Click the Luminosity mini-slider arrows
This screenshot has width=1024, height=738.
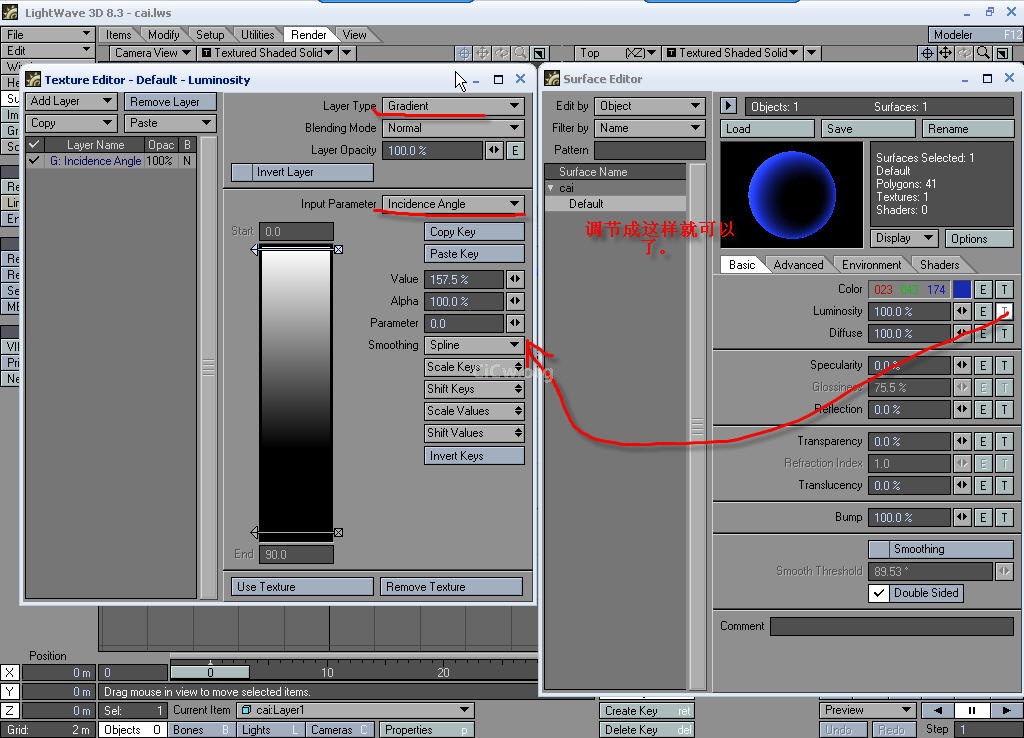point(961,312)
